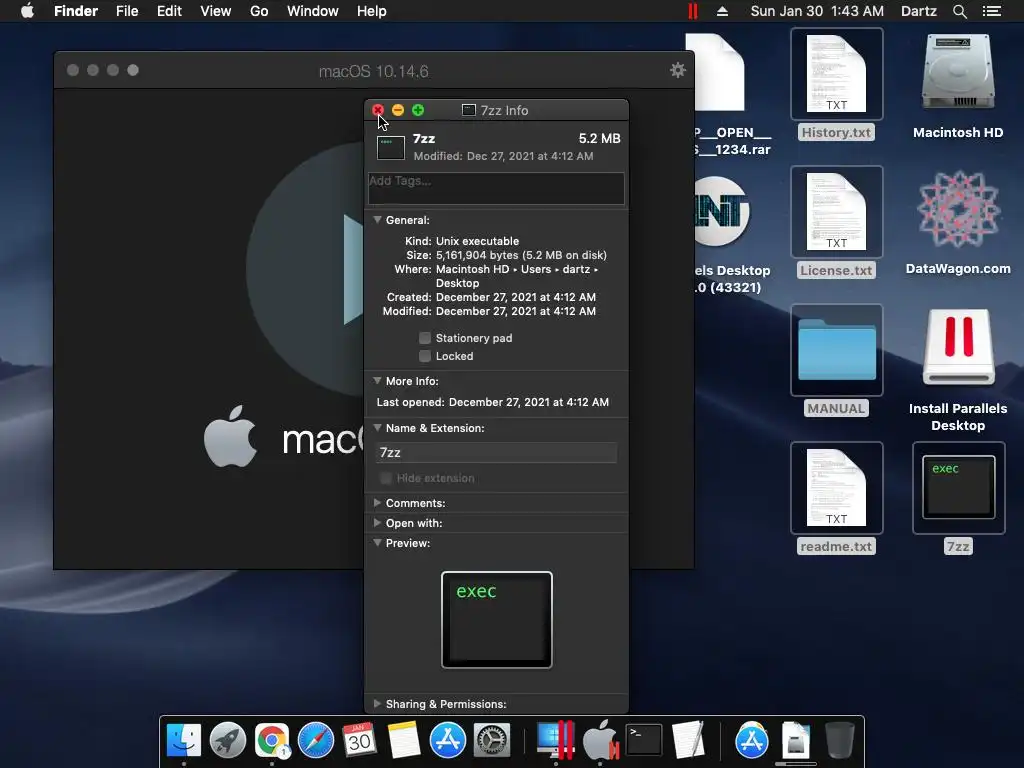Toggle the Locked checkbox
The image size is (1024, 768).
pos(424,356)
